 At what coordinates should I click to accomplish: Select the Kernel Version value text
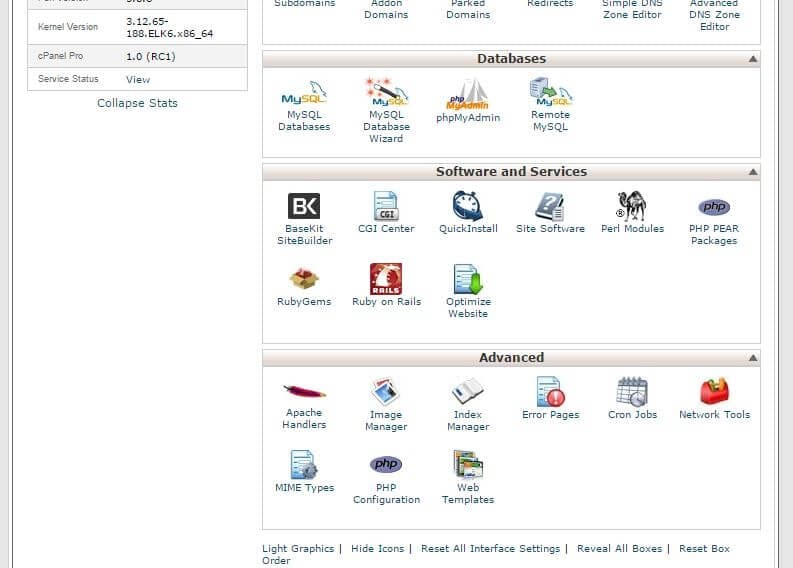169,28
